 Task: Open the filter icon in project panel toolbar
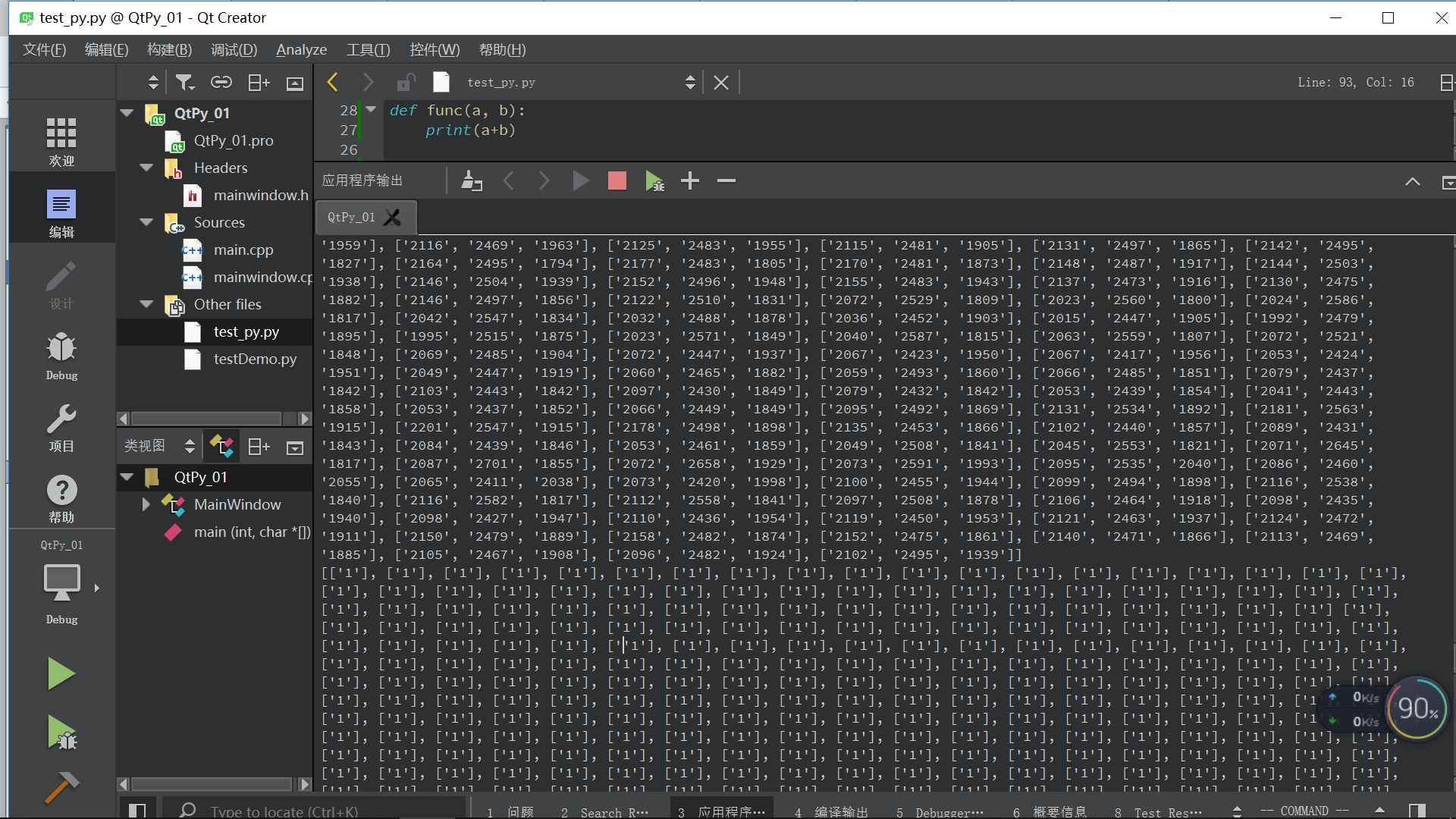[x=184, y=82]
